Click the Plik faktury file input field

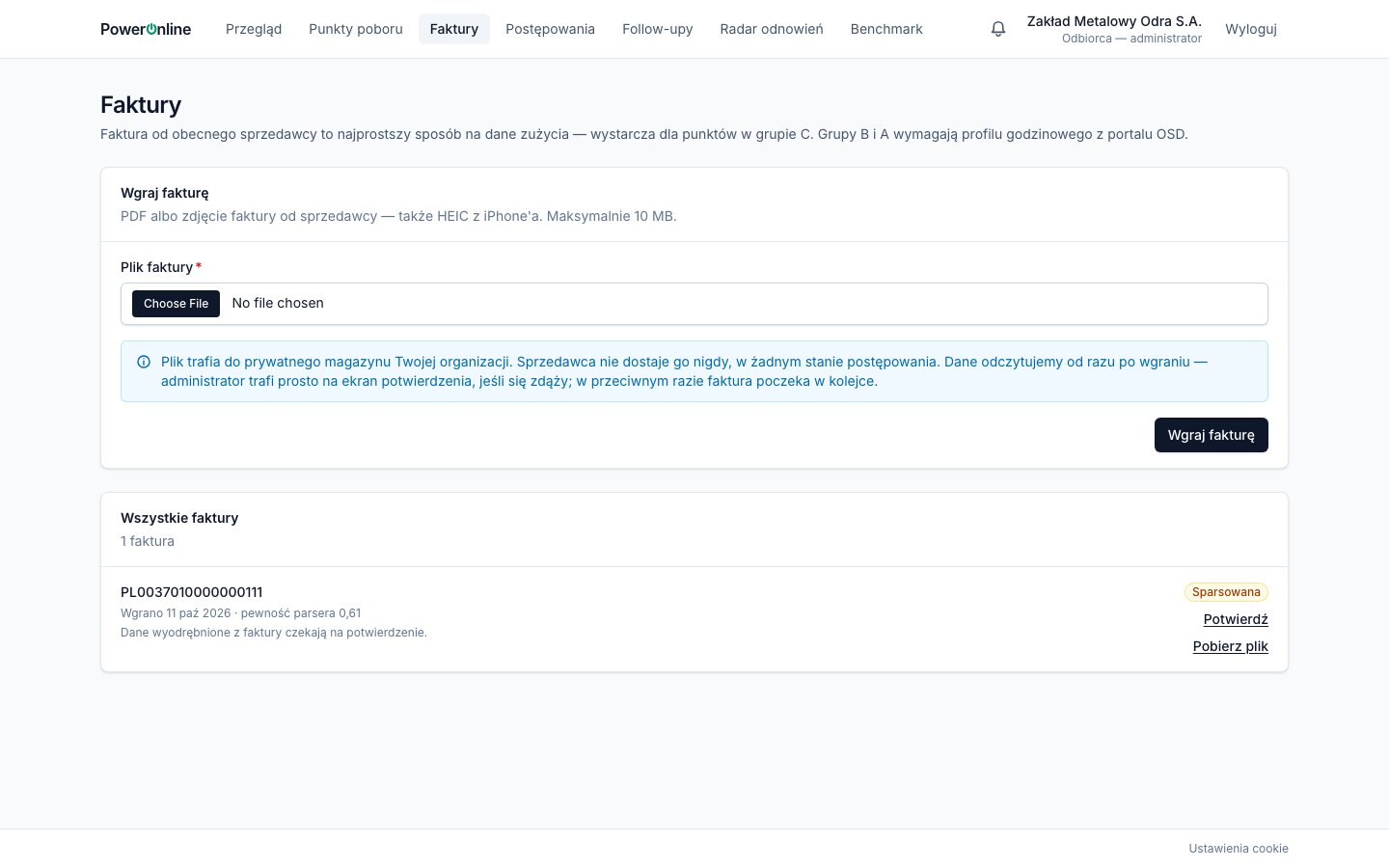pyautogui.click(x=694, y=304)
